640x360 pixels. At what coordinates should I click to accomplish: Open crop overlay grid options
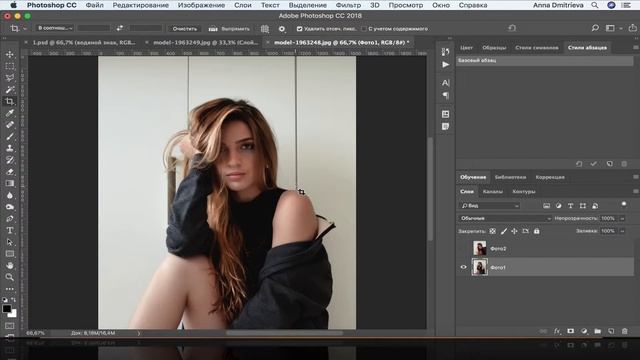[x=265, y=29]
